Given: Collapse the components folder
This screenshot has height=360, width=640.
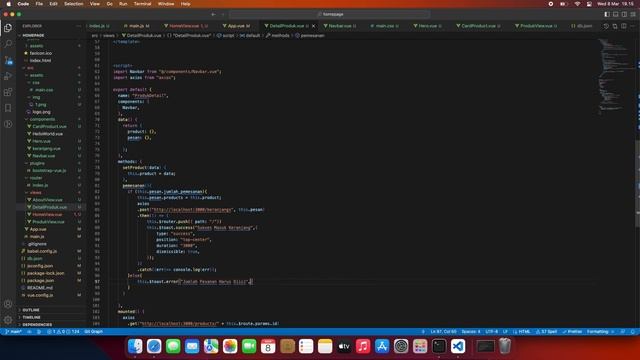Looking at the screenshot, I should point(42,119).
